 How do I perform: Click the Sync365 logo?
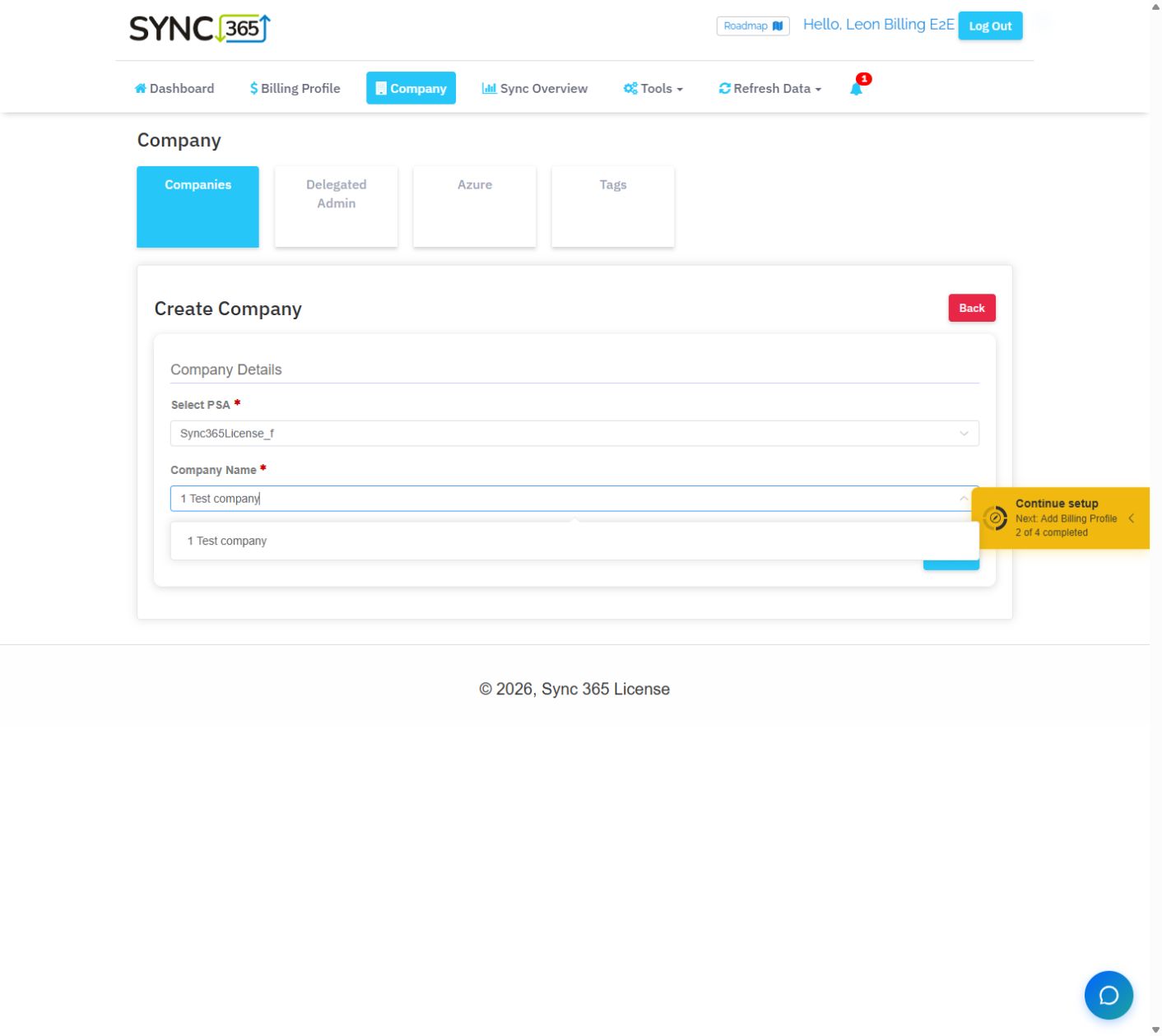(x=200, y=28)
